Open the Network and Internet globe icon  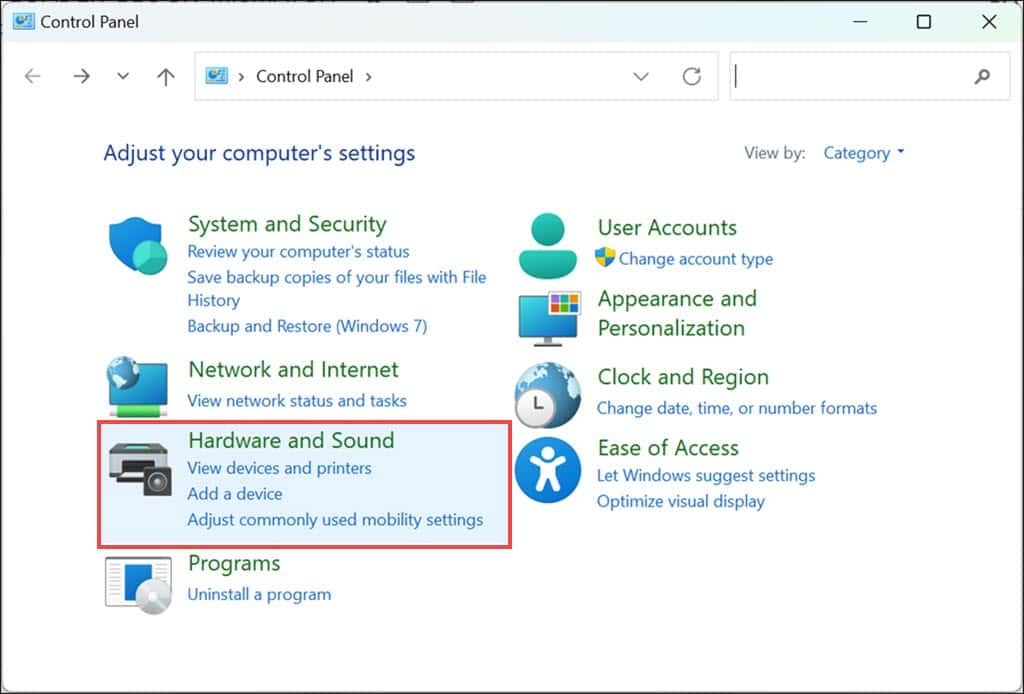(138, 386)
